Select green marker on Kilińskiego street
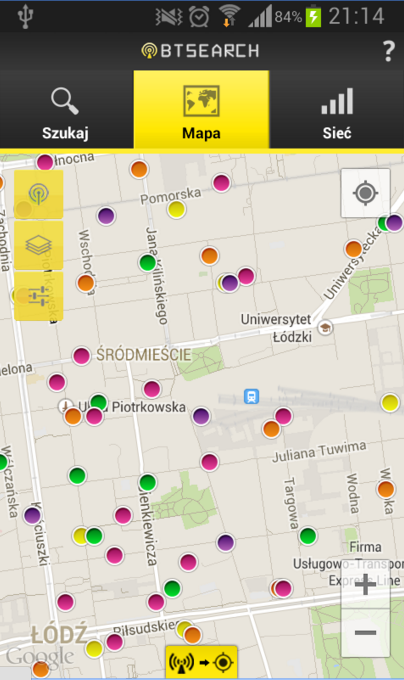 click(147, 262)
